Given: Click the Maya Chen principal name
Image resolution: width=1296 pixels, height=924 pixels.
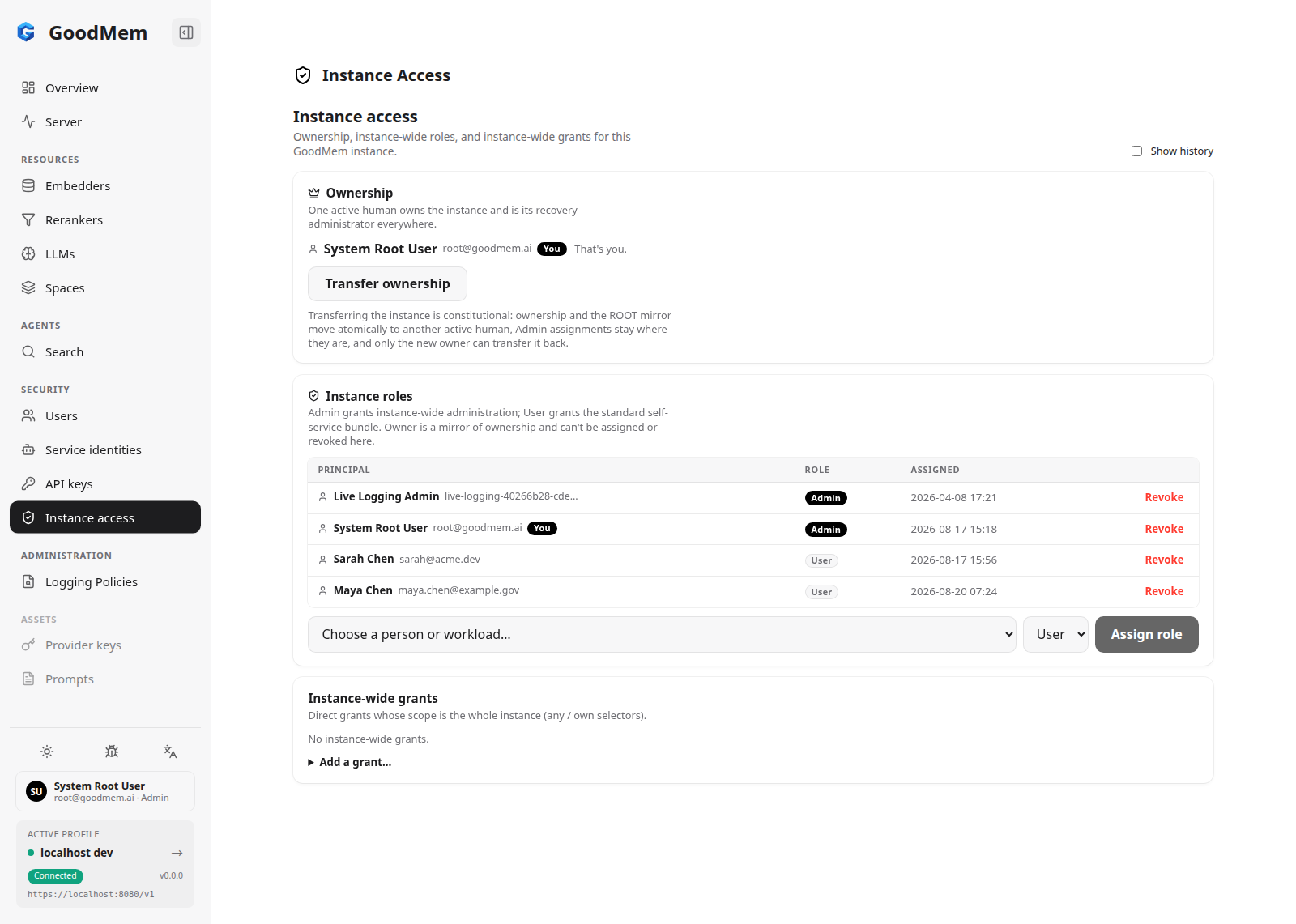Looking at the screenshot, I should pos(363,590).
